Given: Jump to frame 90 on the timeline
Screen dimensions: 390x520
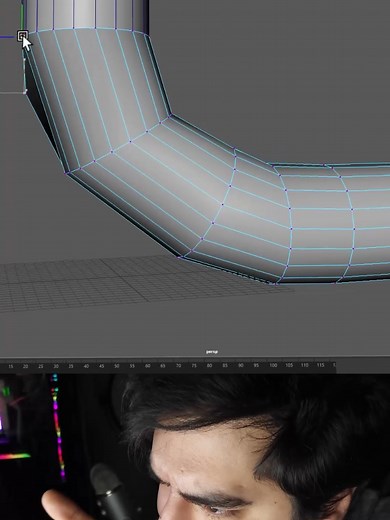Looking at the screenshot, I should click(x=241, y=366).
